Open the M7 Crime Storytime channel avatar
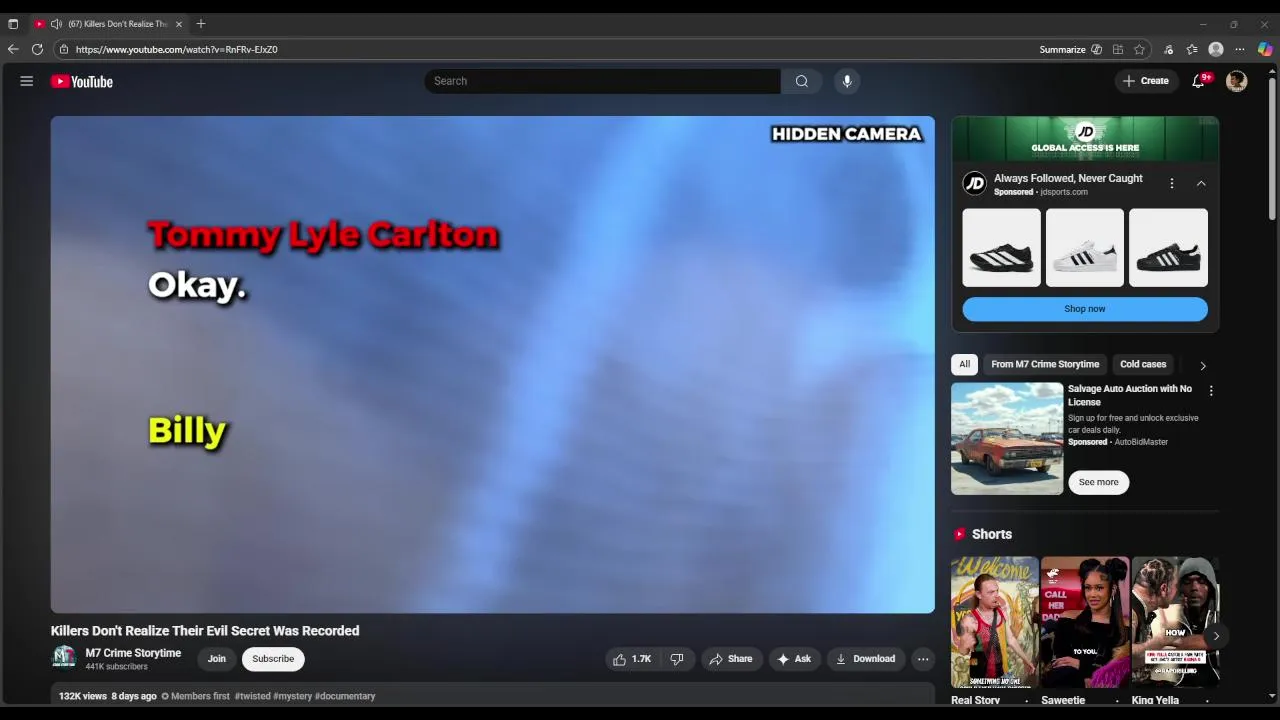1280x720 pixels. (x=64, y=658)
